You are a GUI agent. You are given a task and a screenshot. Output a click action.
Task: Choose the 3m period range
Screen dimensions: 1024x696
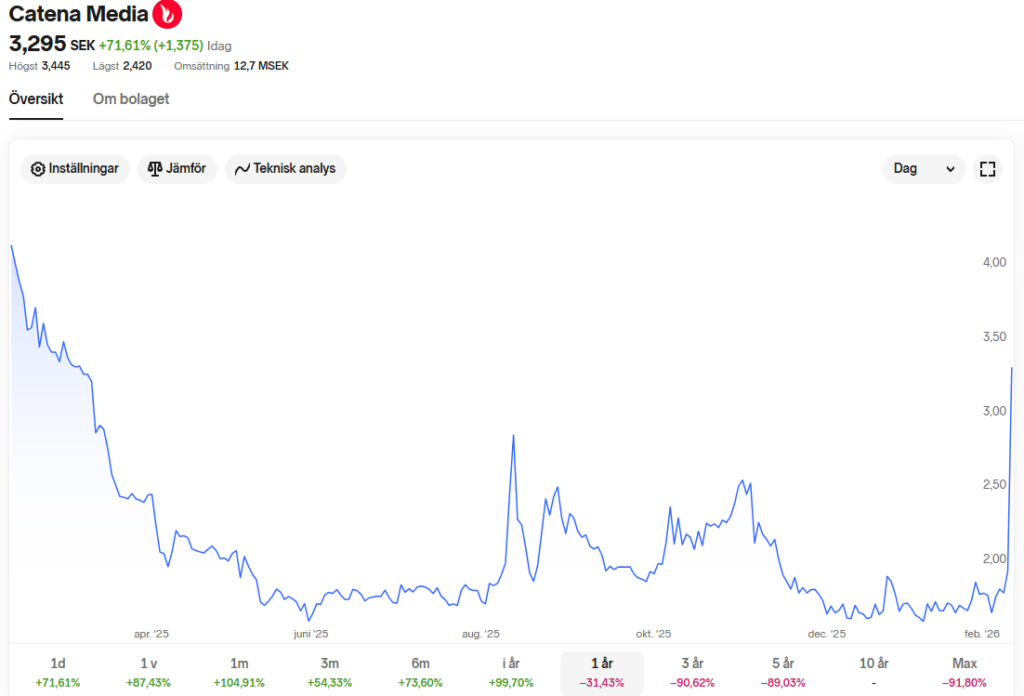pos(330,672)
